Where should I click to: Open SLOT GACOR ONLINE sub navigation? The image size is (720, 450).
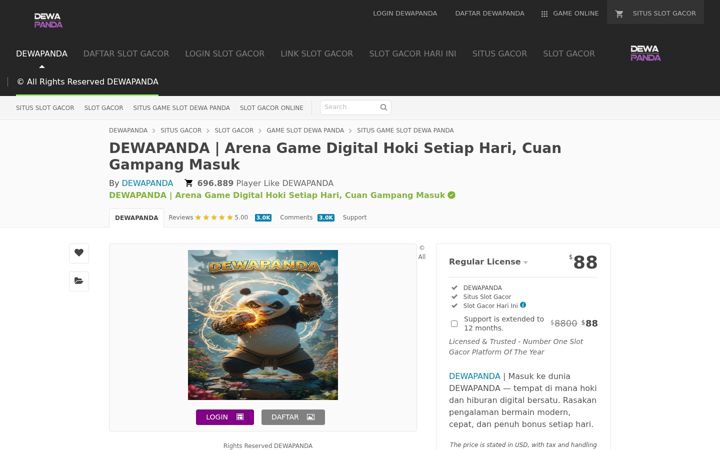pyautogui.click(x=271, y=107)
